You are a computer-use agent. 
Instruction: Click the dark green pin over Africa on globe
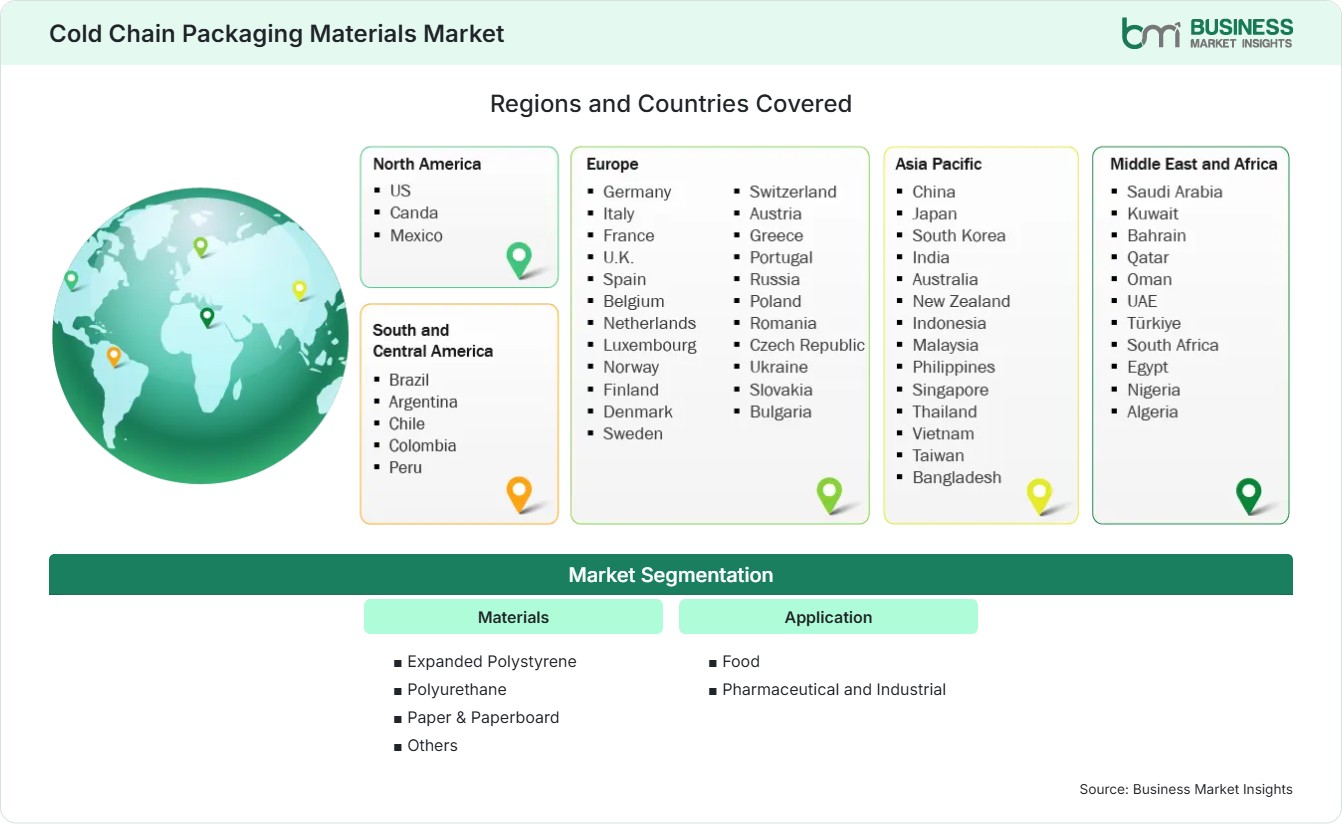pos(207,317)
